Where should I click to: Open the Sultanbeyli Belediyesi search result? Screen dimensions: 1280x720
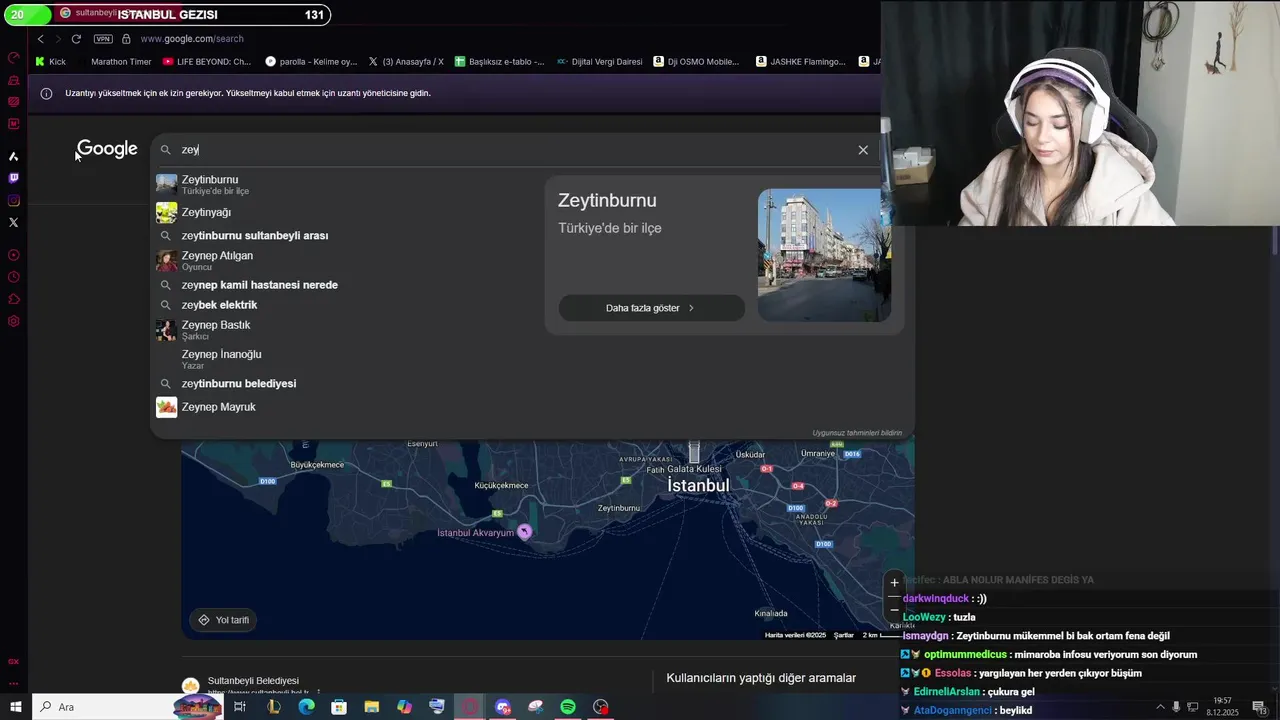pyautogui.click(x=253, y=681)
